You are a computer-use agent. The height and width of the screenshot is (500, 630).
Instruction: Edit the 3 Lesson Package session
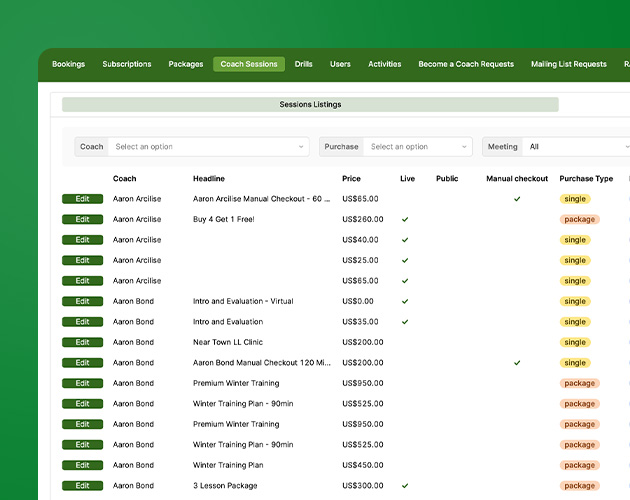tap(82, 486)
